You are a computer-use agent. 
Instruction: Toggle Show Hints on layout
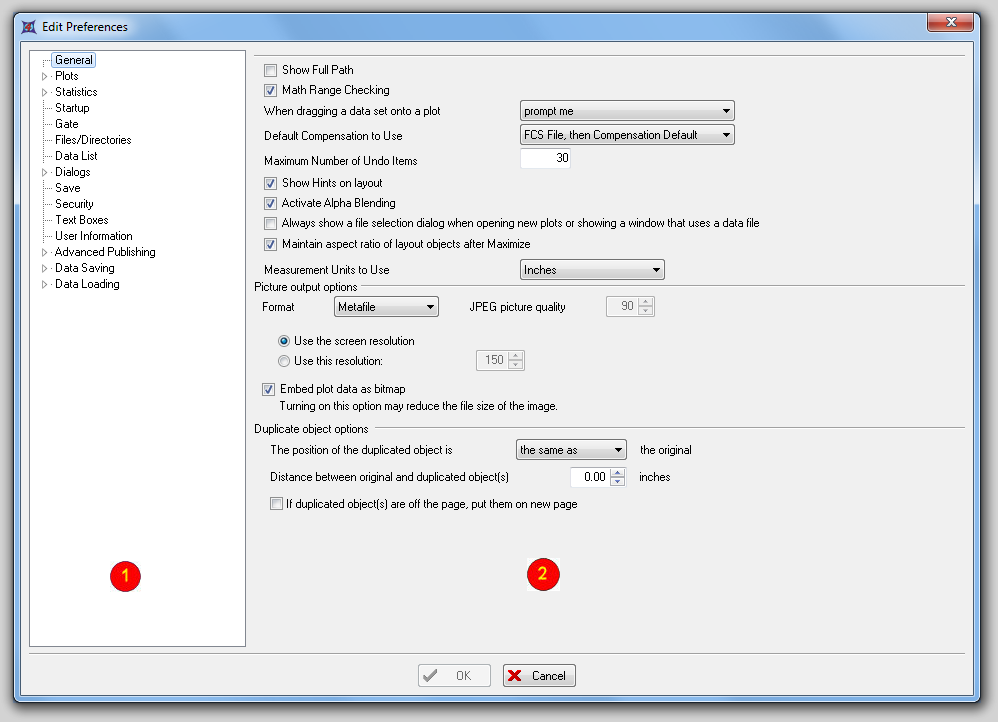click(x=271, y=183)
